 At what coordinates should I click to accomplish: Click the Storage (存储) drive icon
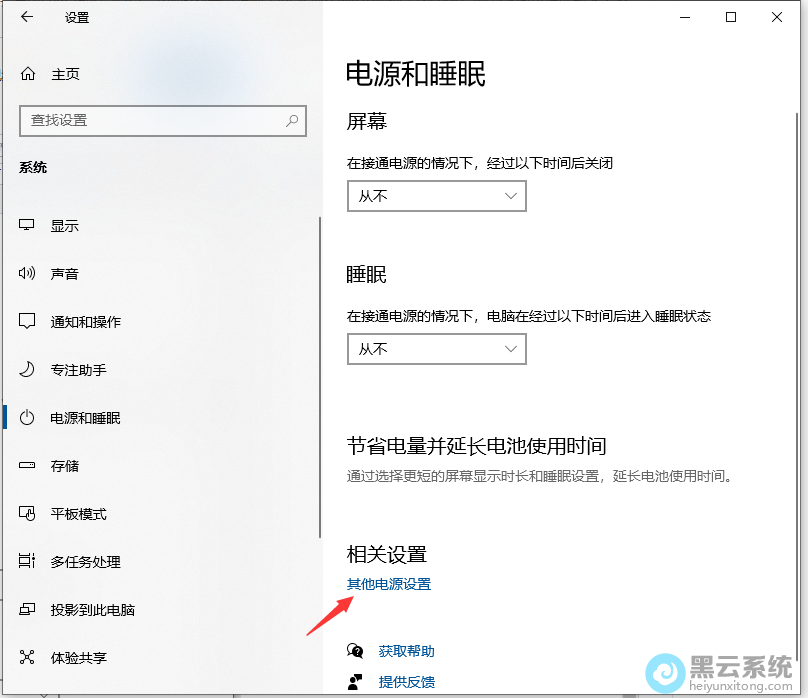[28, 466]
